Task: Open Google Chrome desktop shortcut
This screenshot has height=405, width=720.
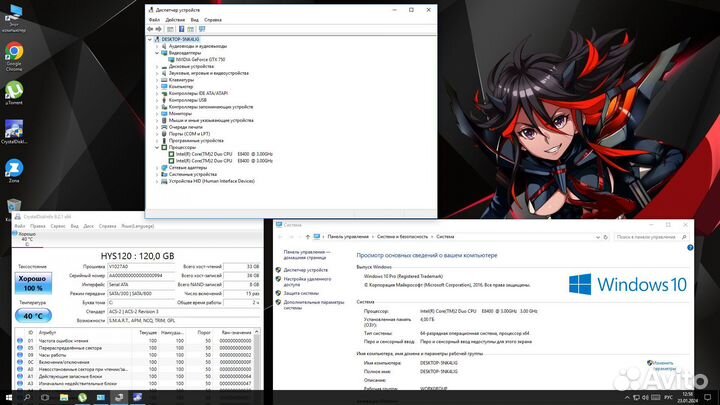Action: 14,53
